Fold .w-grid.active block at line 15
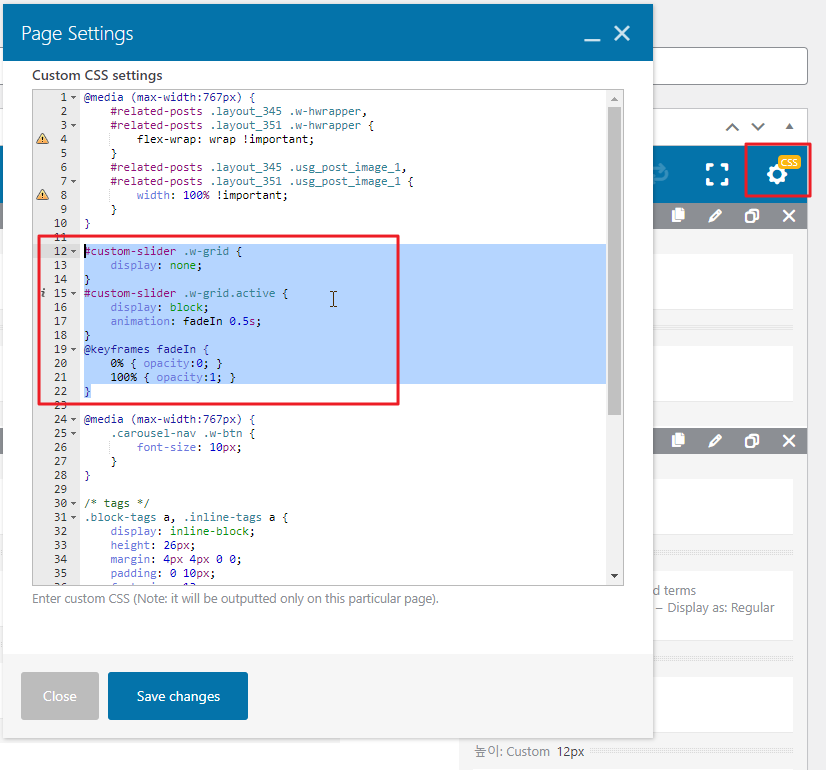 pyautogui.click(x=74, y=293)
